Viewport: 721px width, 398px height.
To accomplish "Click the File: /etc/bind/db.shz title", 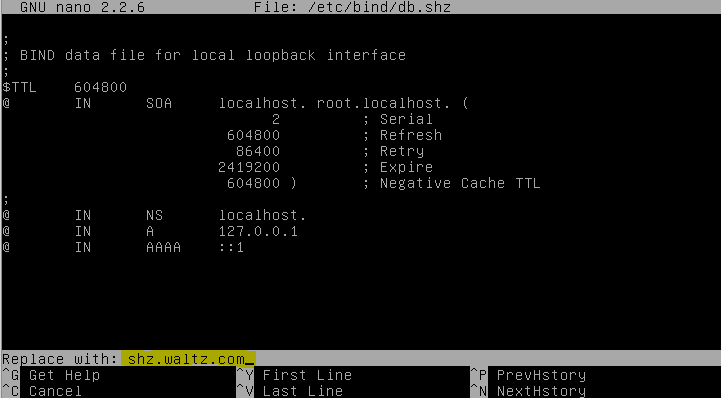I will point(352,7).
